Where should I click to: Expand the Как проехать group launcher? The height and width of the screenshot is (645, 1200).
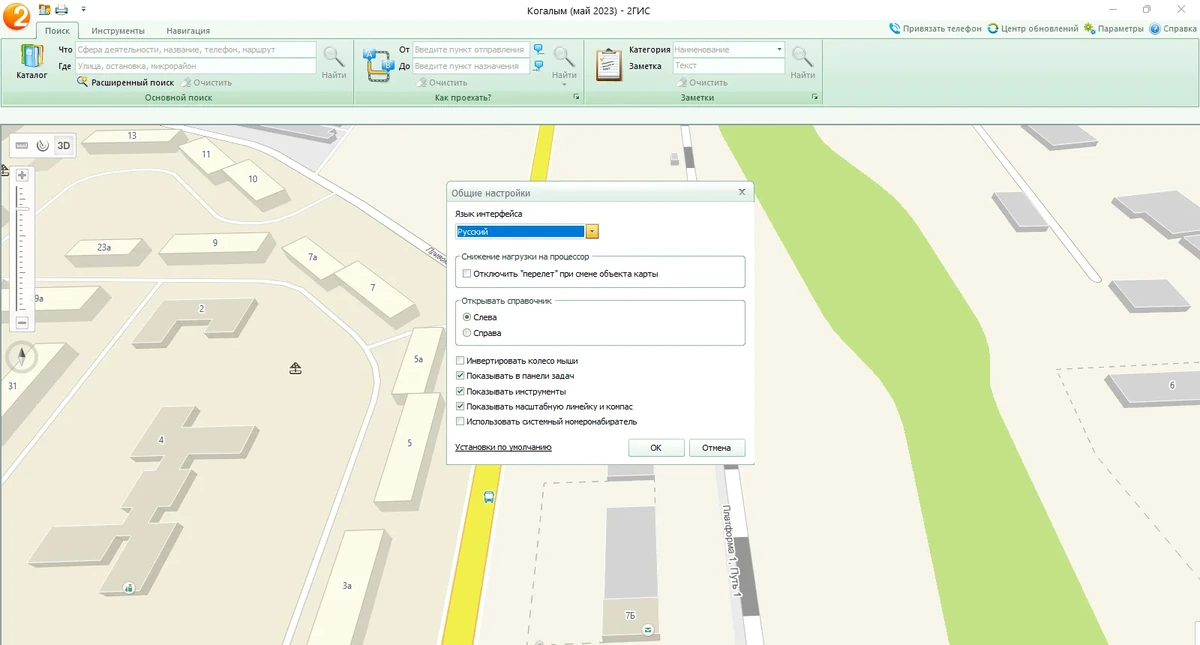[576, 98]
